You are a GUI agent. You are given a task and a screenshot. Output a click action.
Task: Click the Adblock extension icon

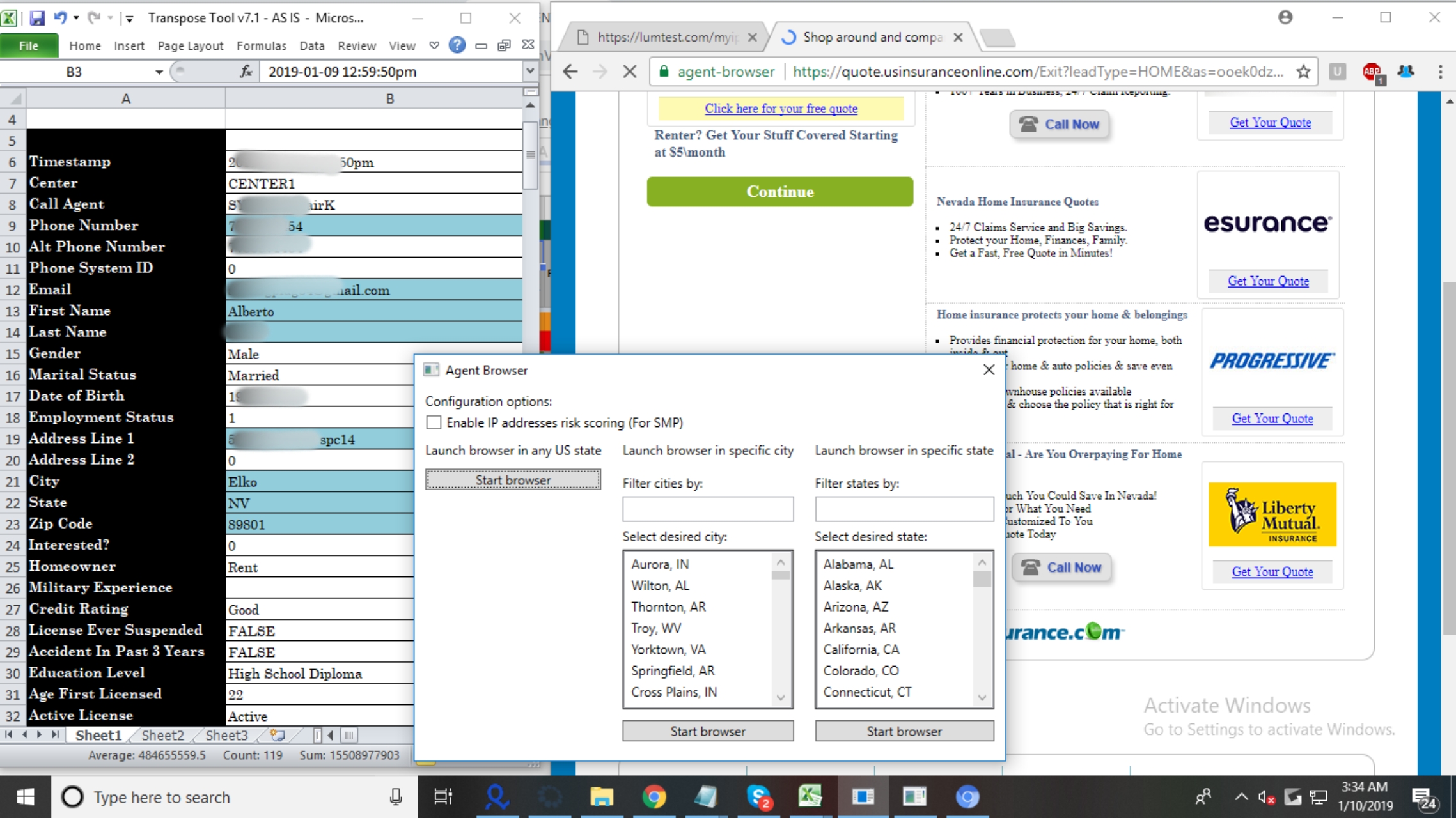(x=1372, y=72)
